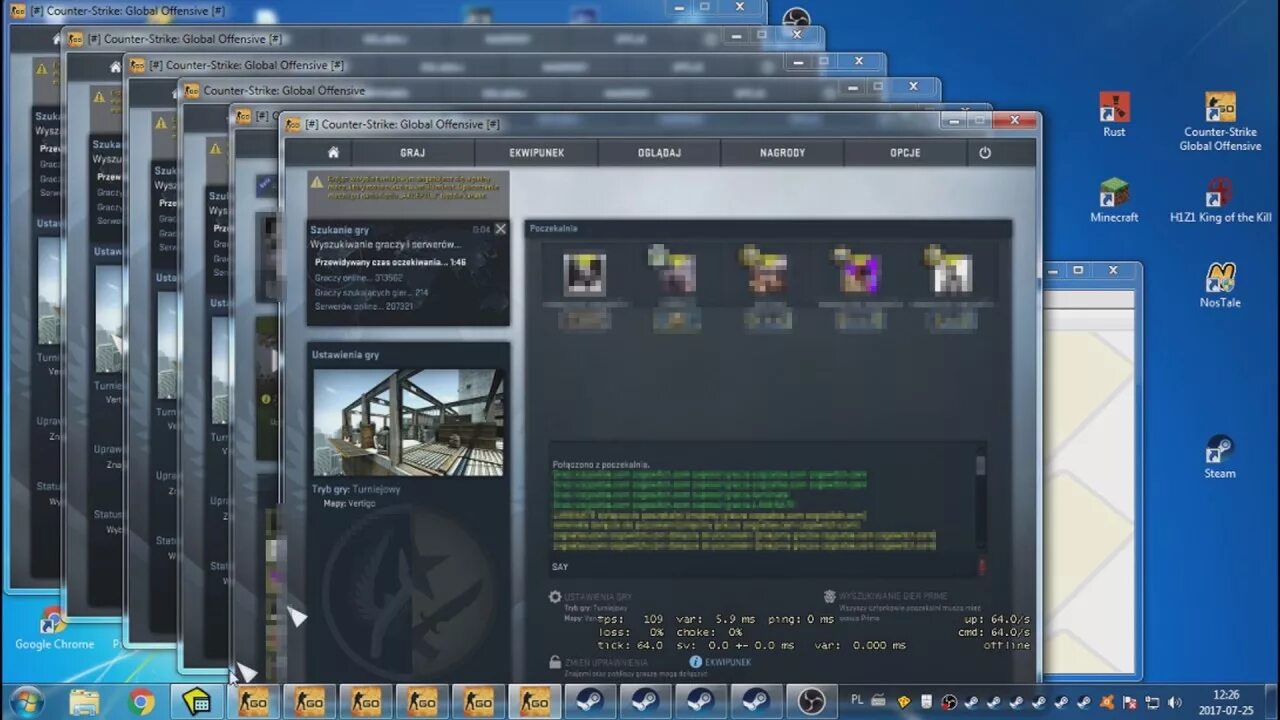The height and width of the screenshot is (720, 1280).
Task: Open Counter-Strike Global Offensive desktop shortcut
Action: 1220,122
